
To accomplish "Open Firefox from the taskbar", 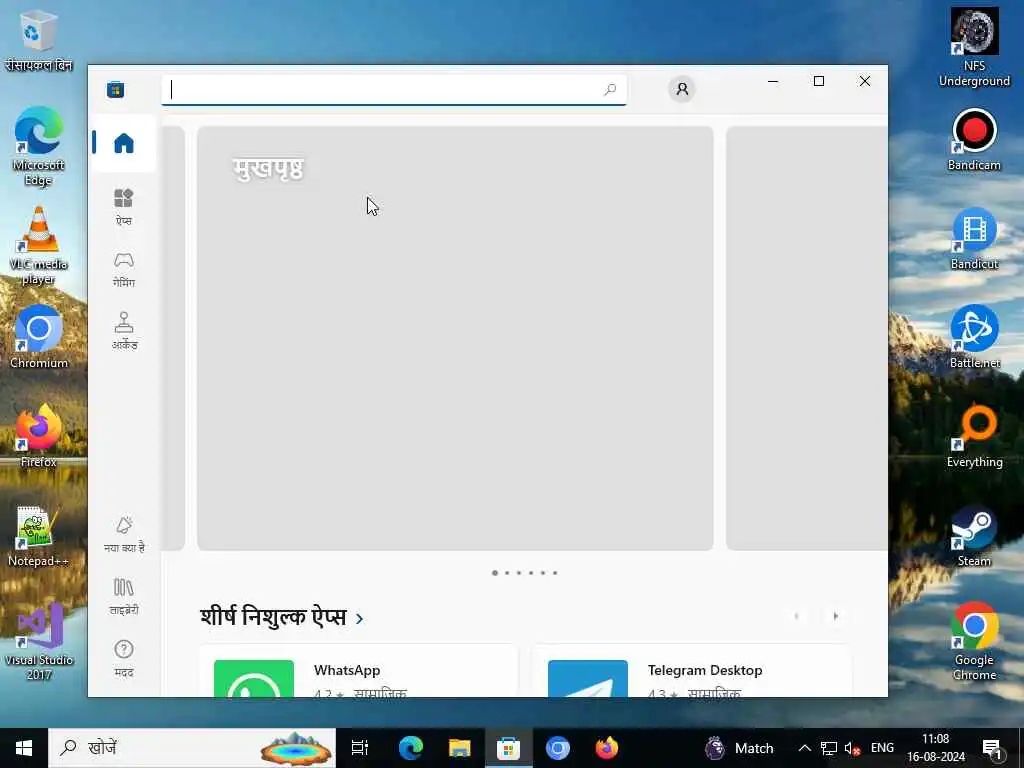I will pos(607,748).
